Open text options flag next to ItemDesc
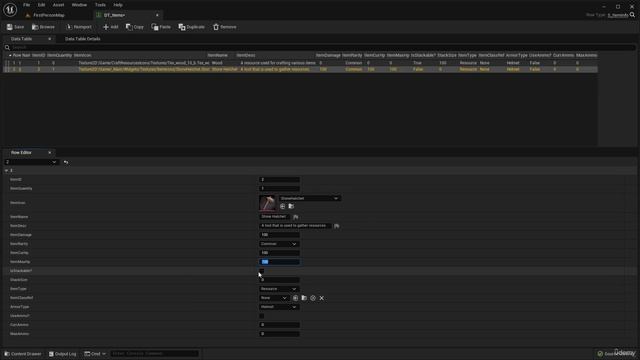Screen dimensions: 640x360 tap(336, 226)
